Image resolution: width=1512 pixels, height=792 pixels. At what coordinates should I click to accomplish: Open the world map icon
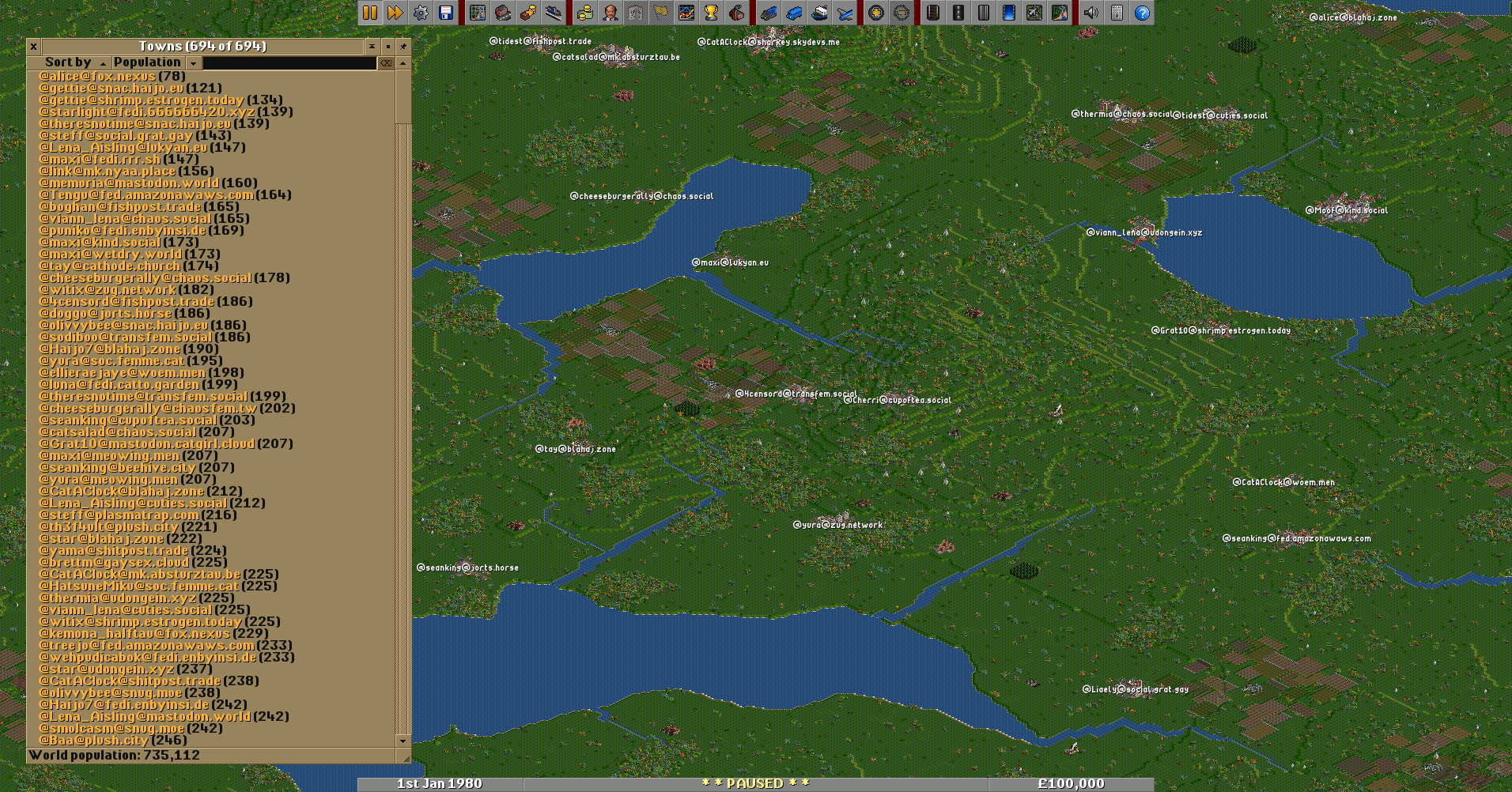click(x=478, y=13)
